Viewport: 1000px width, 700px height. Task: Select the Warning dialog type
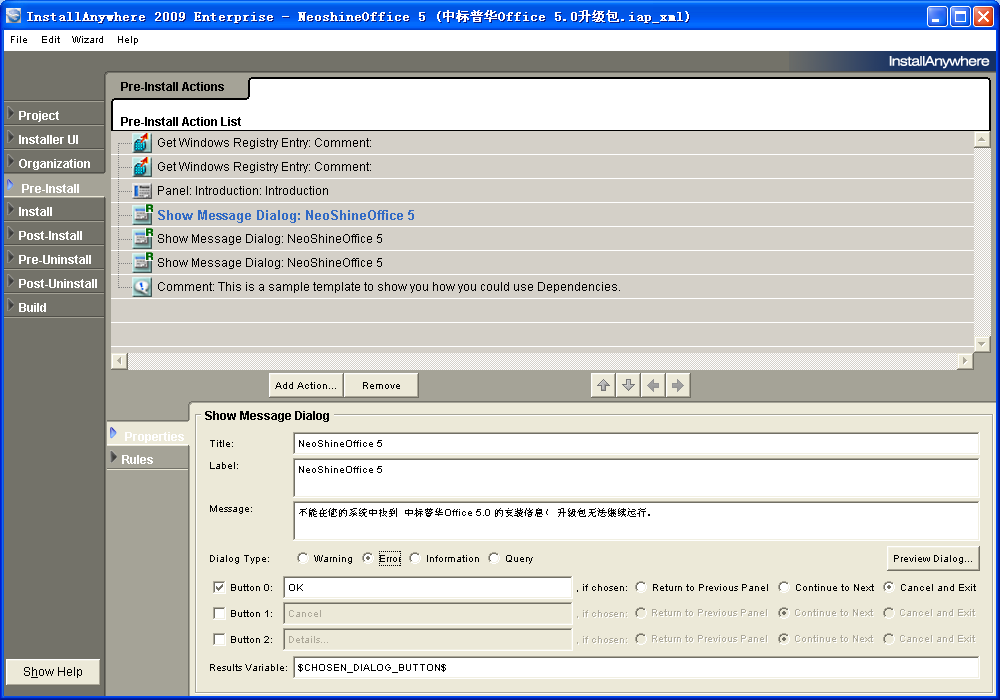[303, 558]
